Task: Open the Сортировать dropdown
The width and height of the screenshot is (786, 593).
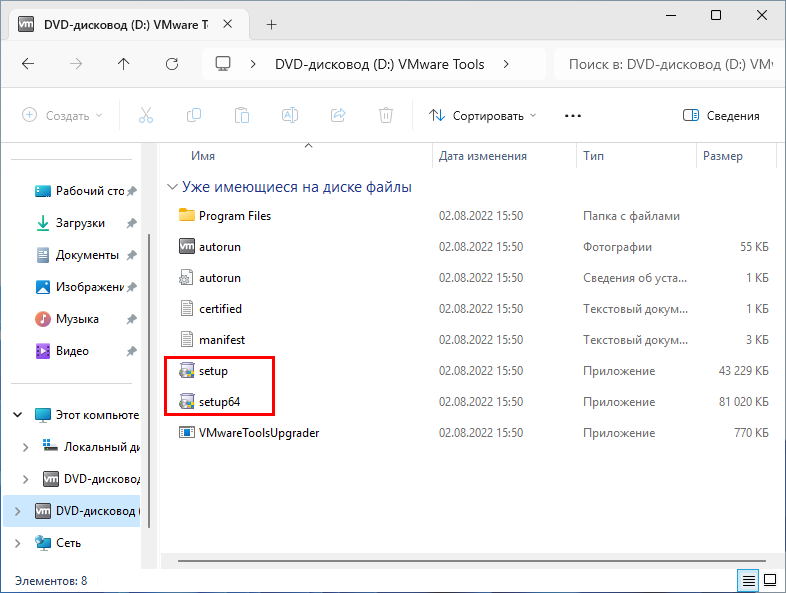Action: click(x=482, y=116)
